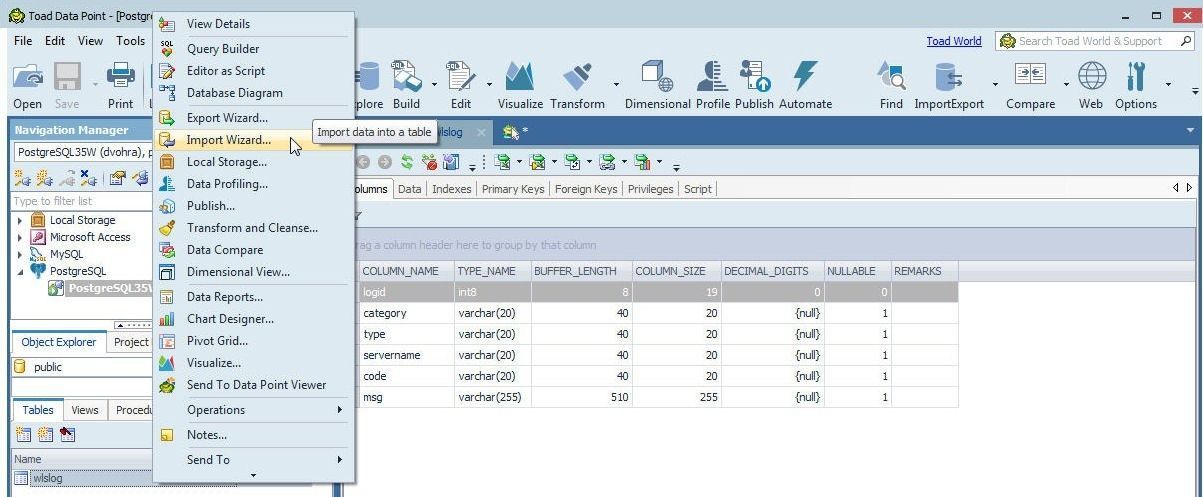This screenshot has width=1203, height=497.
Task: Open the File menu
Action: tap(23, 41)
